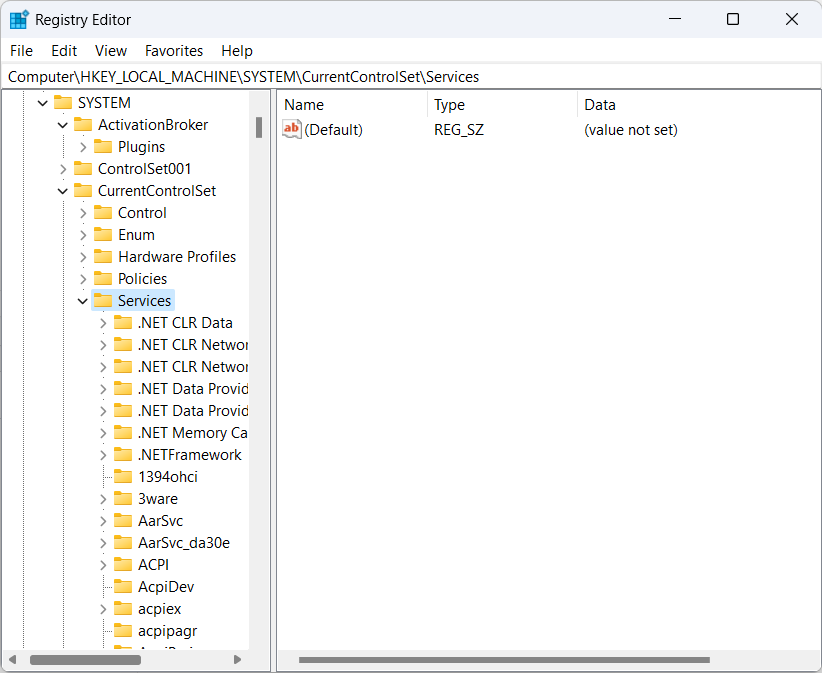
Task: Select the .NETFramework folder icon
Action: pos(123,455)
